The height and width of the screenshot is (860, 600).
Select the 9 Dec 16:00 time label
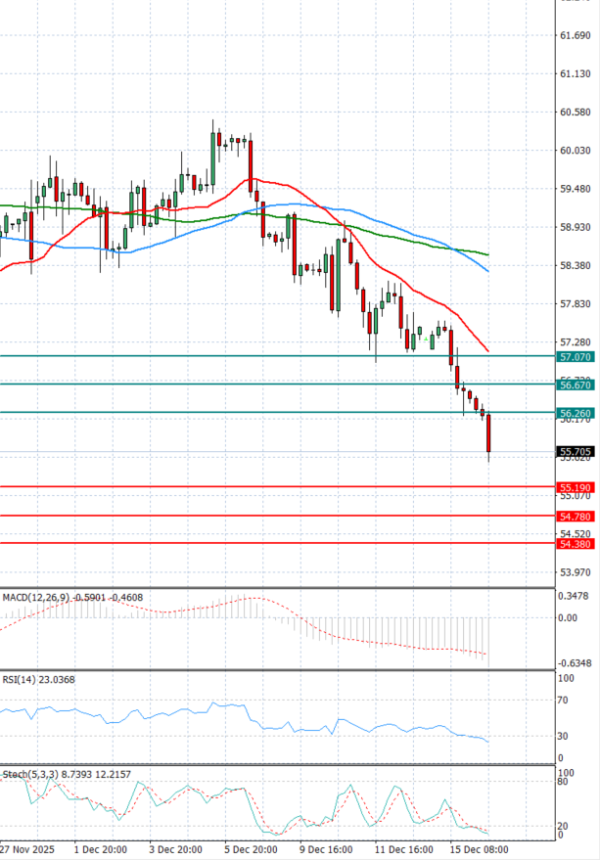click(x=325, y=848)
